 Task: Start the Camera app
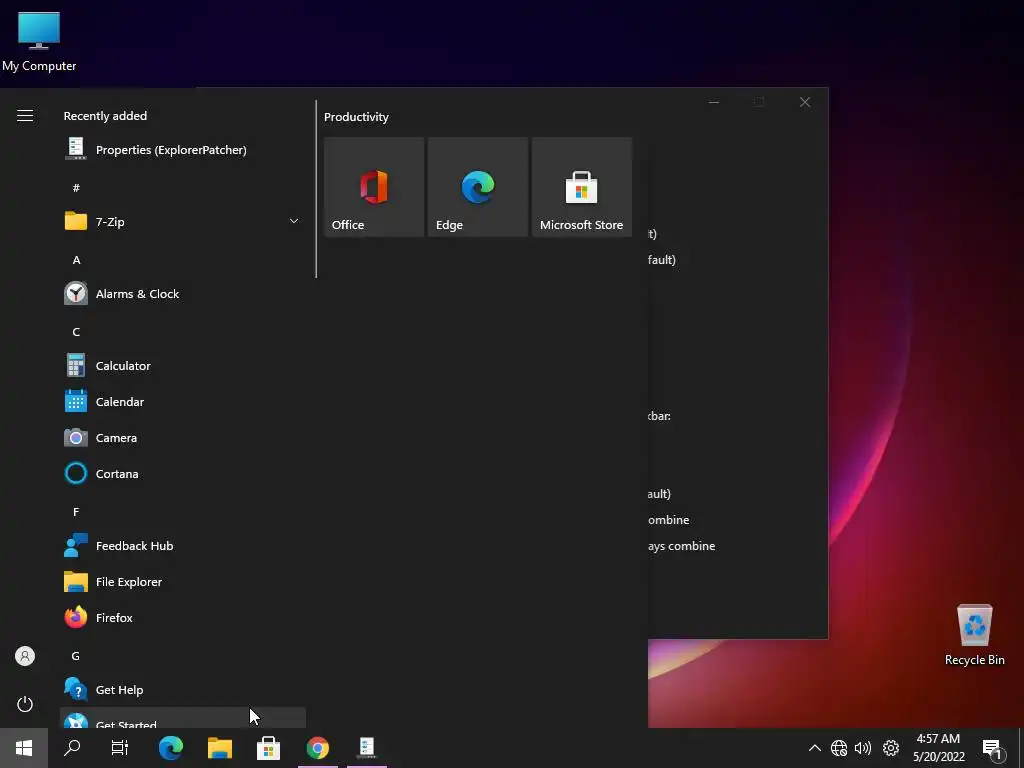(x=183, y=438)
